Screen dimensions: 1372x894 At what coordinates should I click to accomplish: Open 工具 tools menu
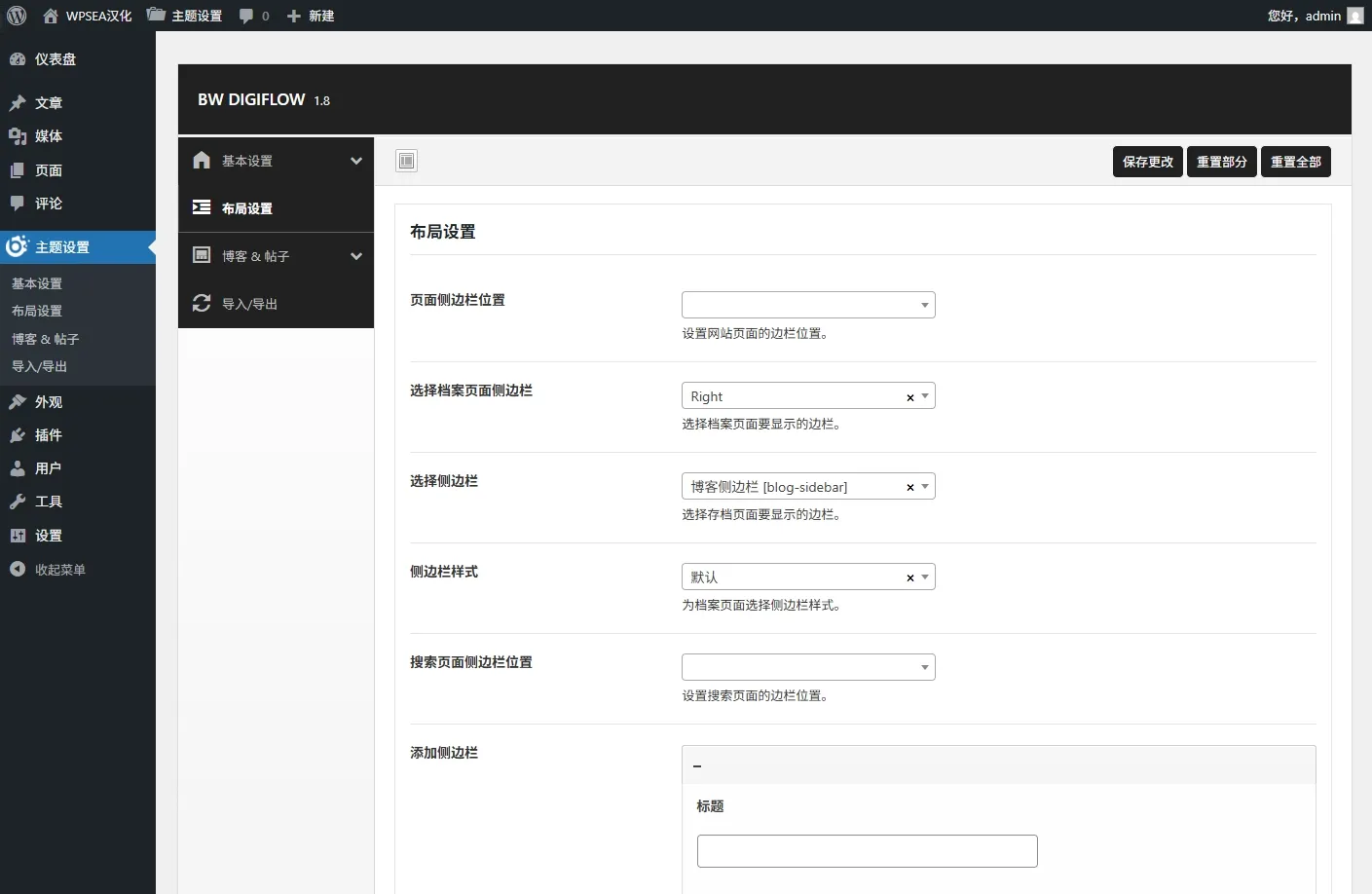coord(48,502)
